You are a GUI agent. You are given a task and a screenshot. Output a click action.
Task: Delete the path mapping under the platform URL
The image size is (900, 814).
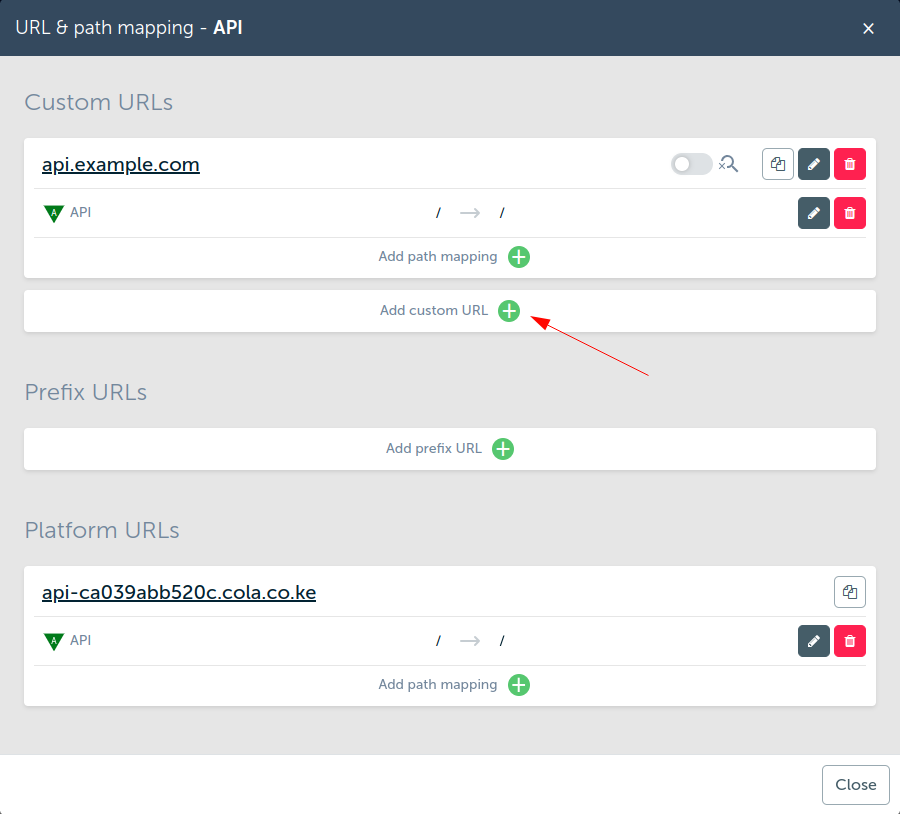[850, 641]
